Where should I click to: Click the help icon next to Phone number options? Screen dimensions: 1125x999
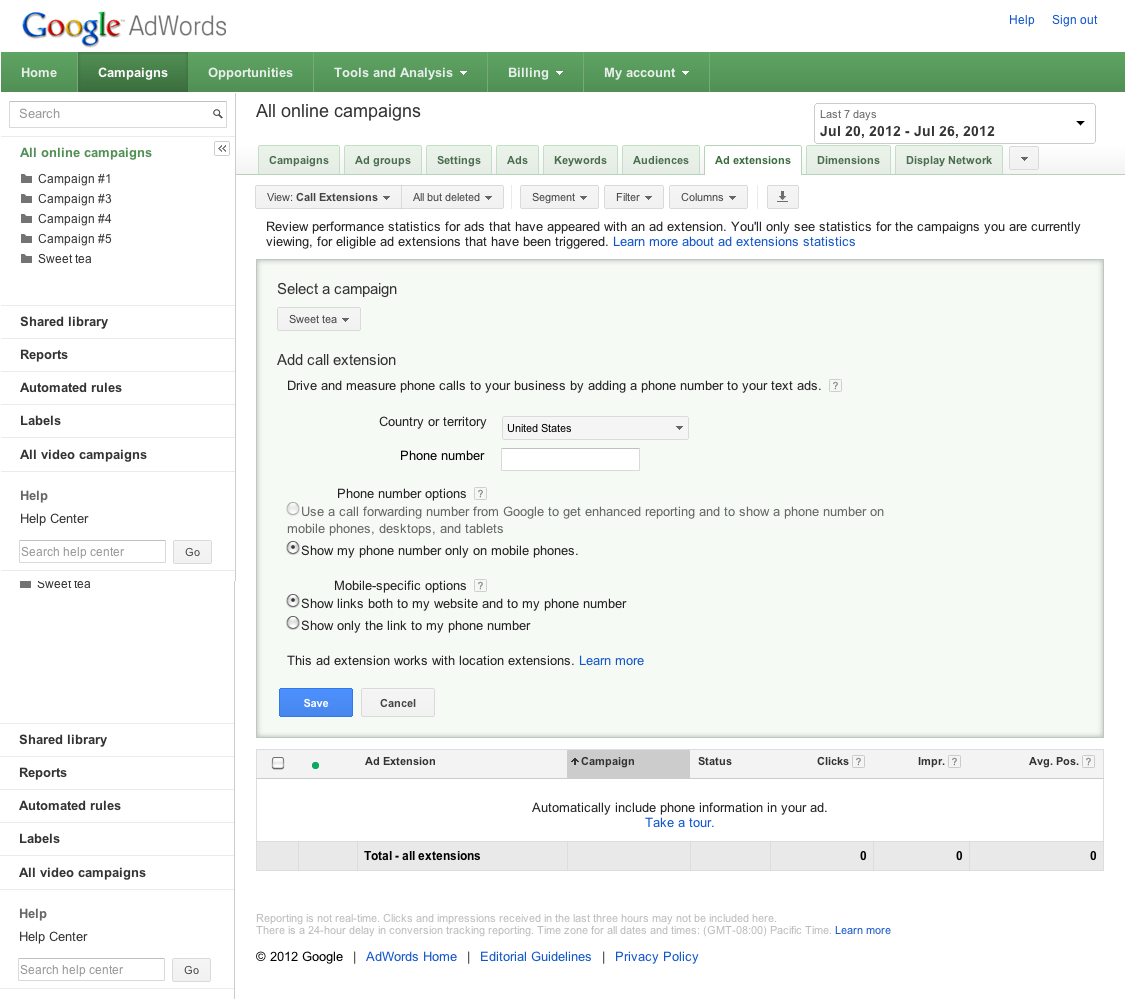tap(480, 494)
